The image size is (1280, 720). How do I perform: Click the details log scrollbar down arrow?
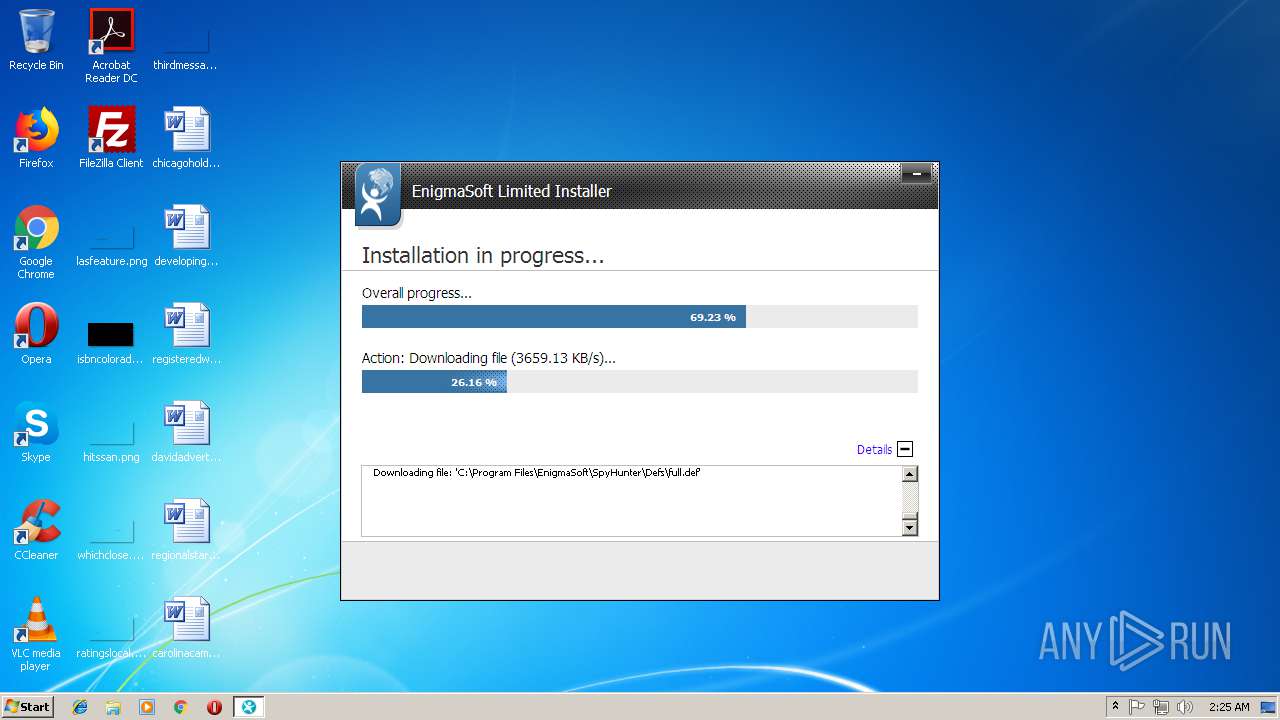(x=909, y=527)
